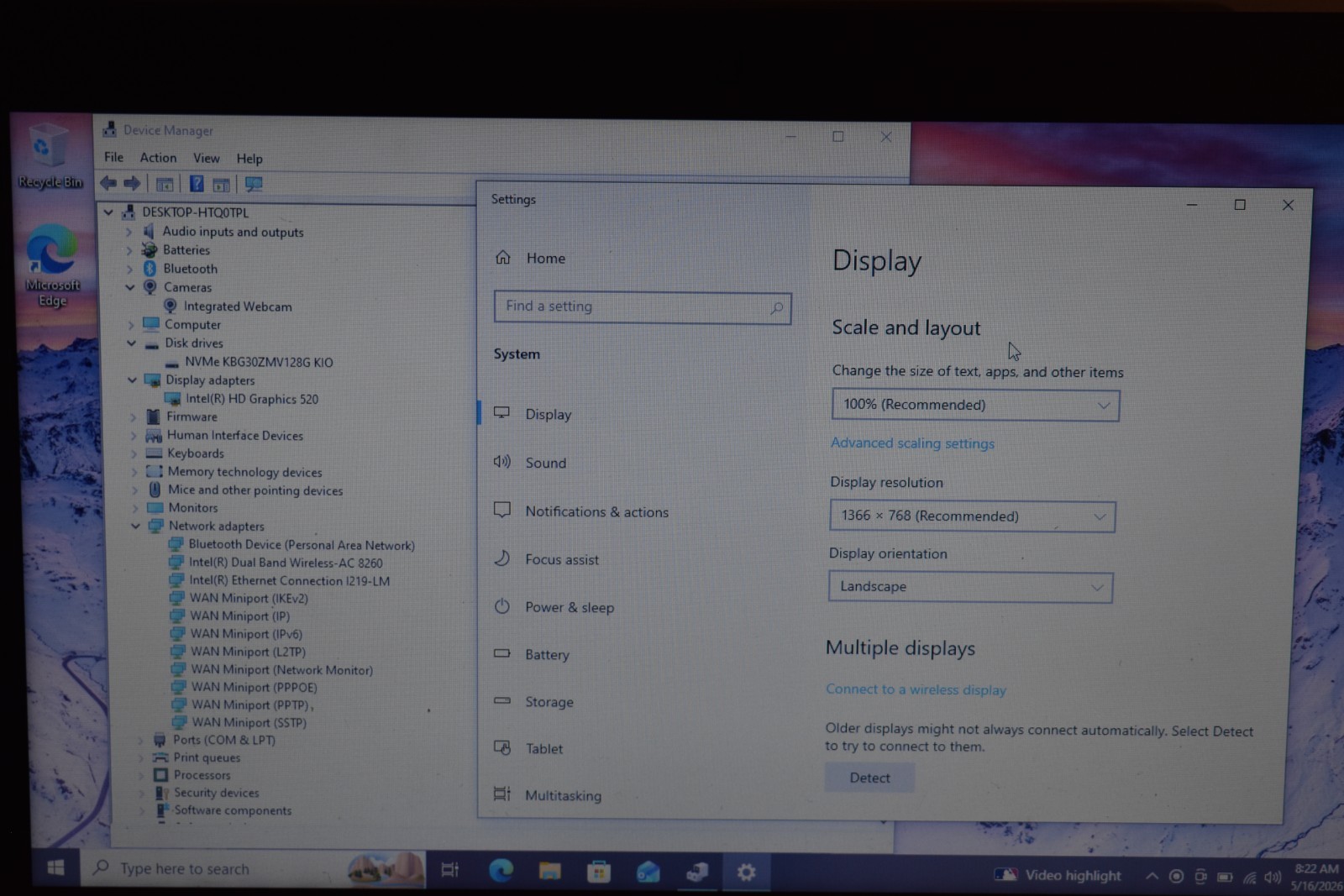Screen dimensions: 1344x896
Task: Open the scaling 100% (Recommended) dropdown
Action: [x=975, y=405]
